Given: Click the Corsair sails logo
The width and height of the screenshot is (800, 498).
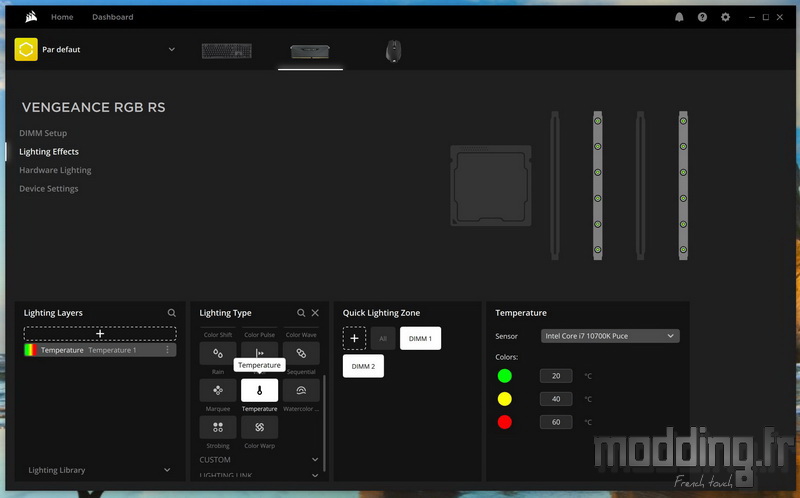Looking at the screenshot, I should pos(31,17).
